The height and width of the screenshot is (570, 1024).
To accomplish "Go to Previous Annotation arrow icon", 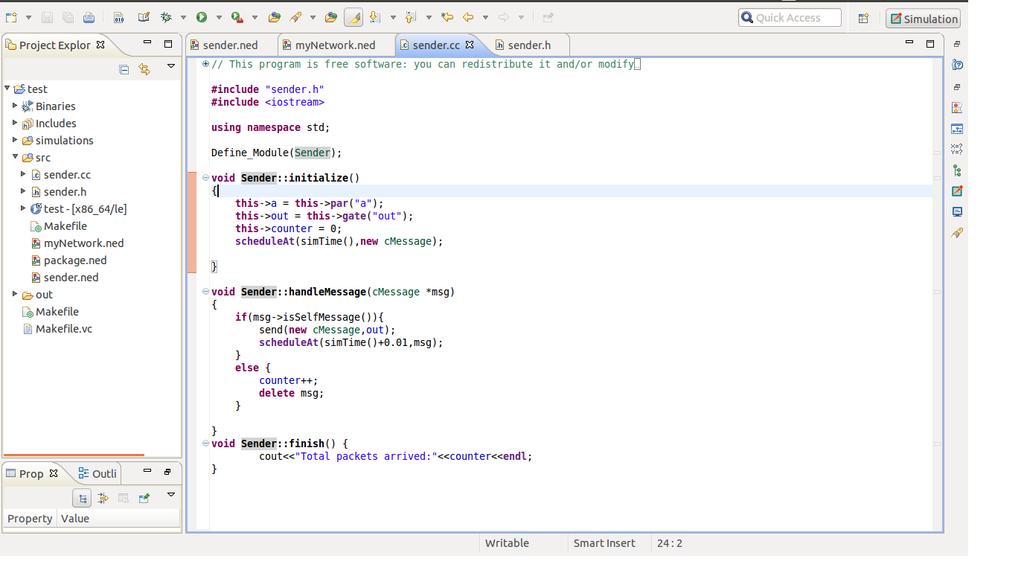I will point(410,18).
